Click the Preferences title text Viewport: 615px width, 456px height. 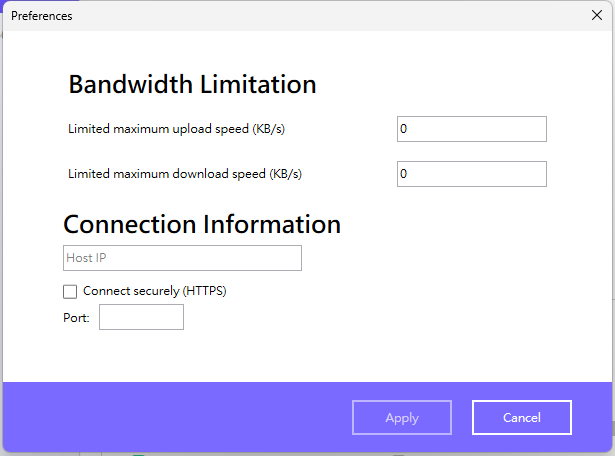(x=41, y=16)
